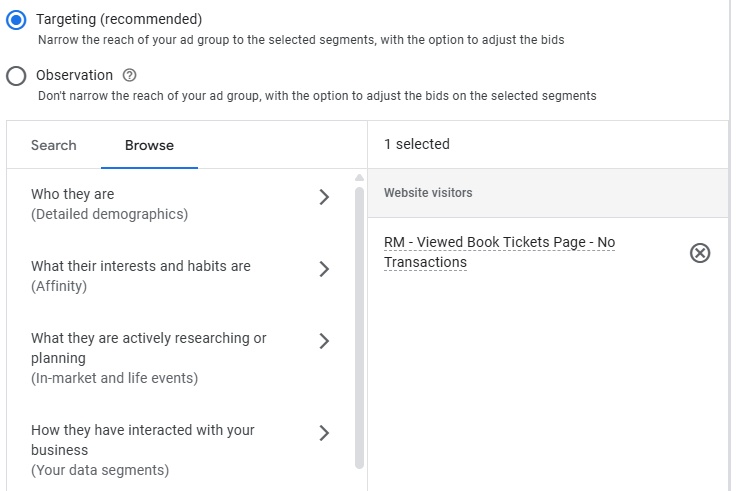Select the Targeting (recommended) radio button
Viewport: 736px width, 491px height.
tap(16, 20)
